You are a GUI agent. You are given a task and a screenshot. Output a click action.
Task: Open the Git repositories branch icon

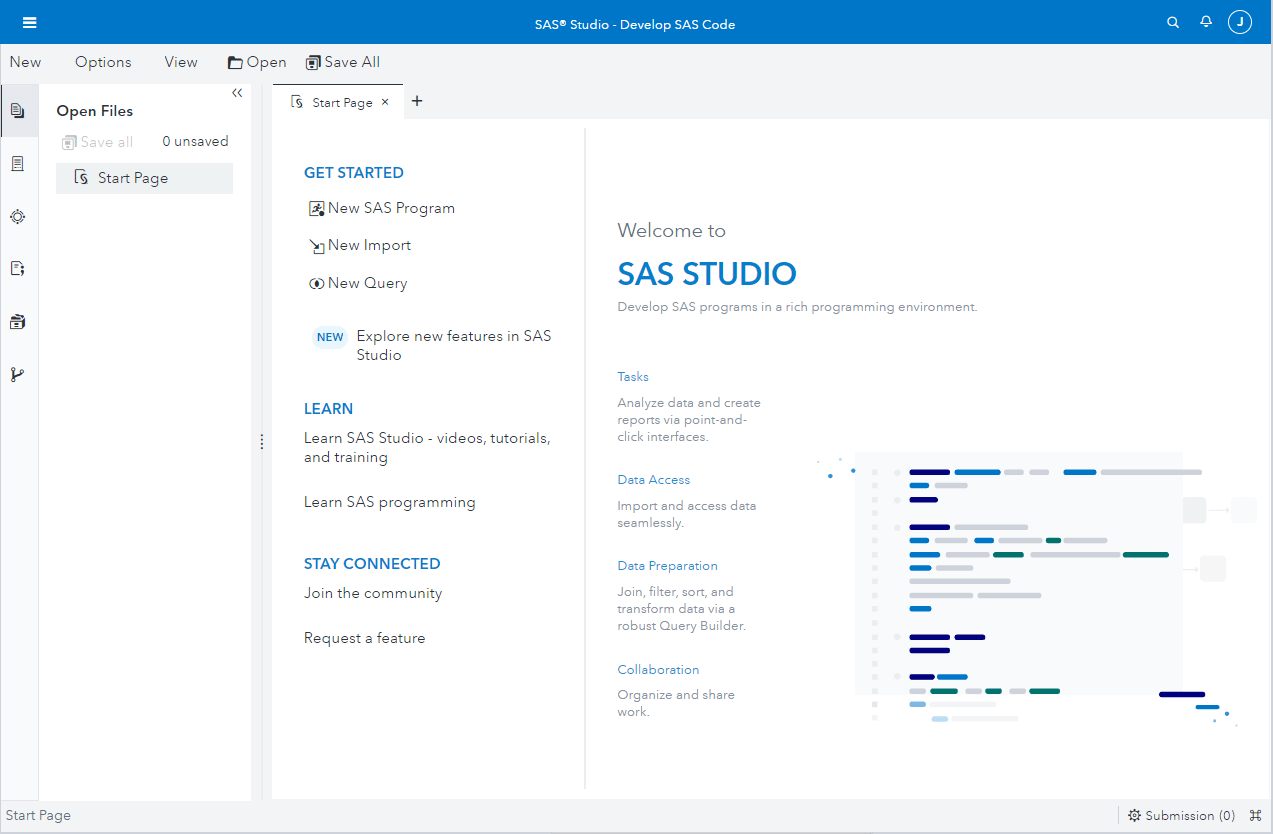[18, 375]
